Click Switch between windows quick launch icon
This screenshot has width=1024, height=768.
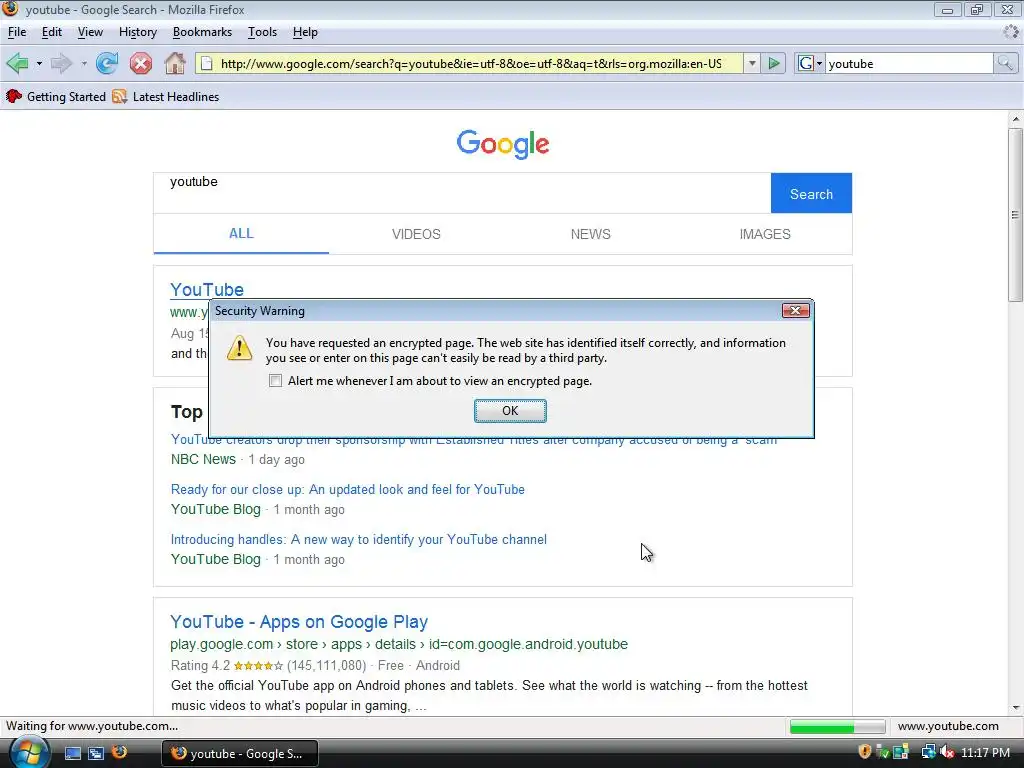[x=96, y=753]
